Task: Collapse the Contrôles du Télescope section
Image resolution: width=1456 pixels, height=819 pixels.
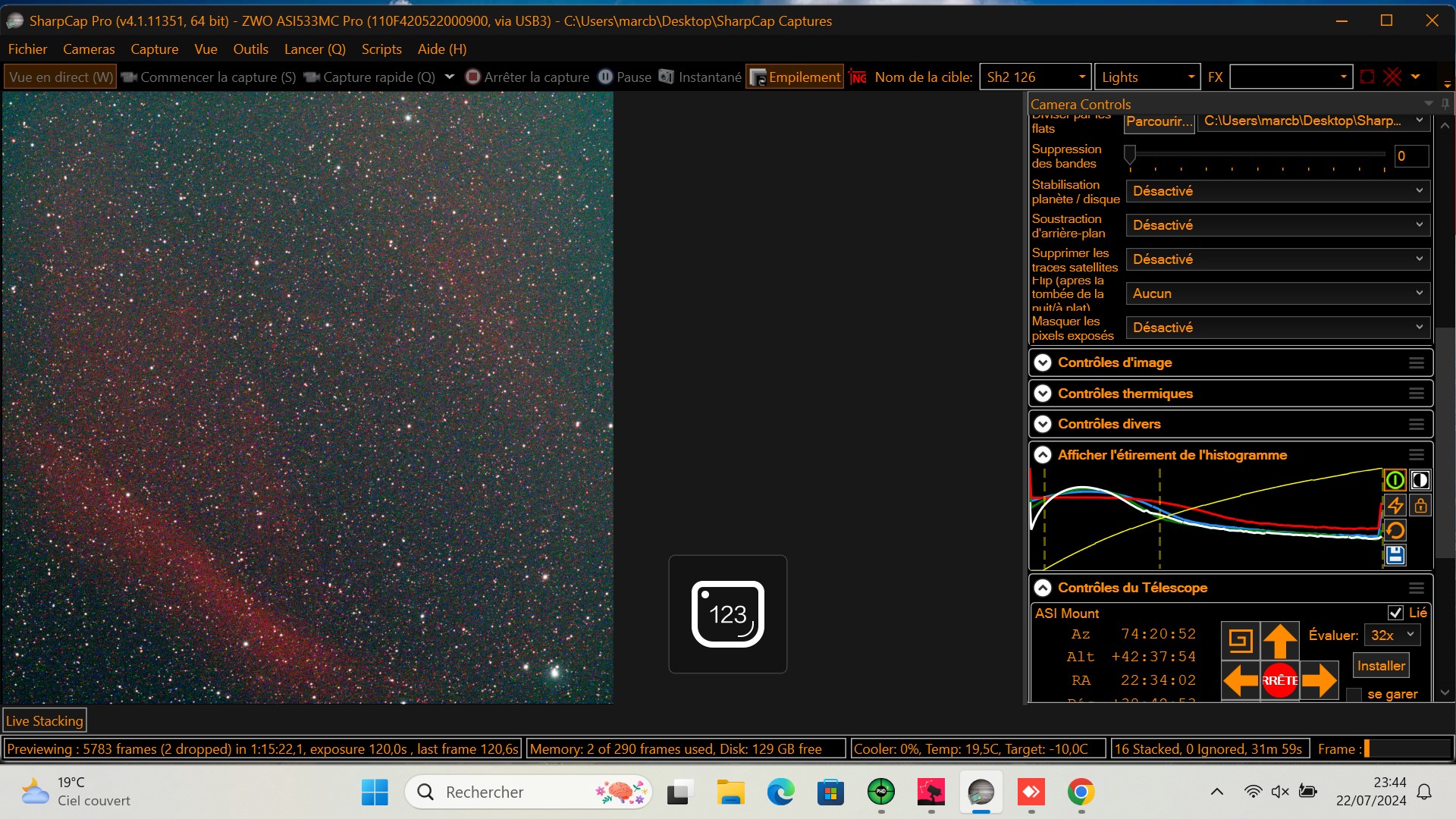Action: [x=1043, y=588]
